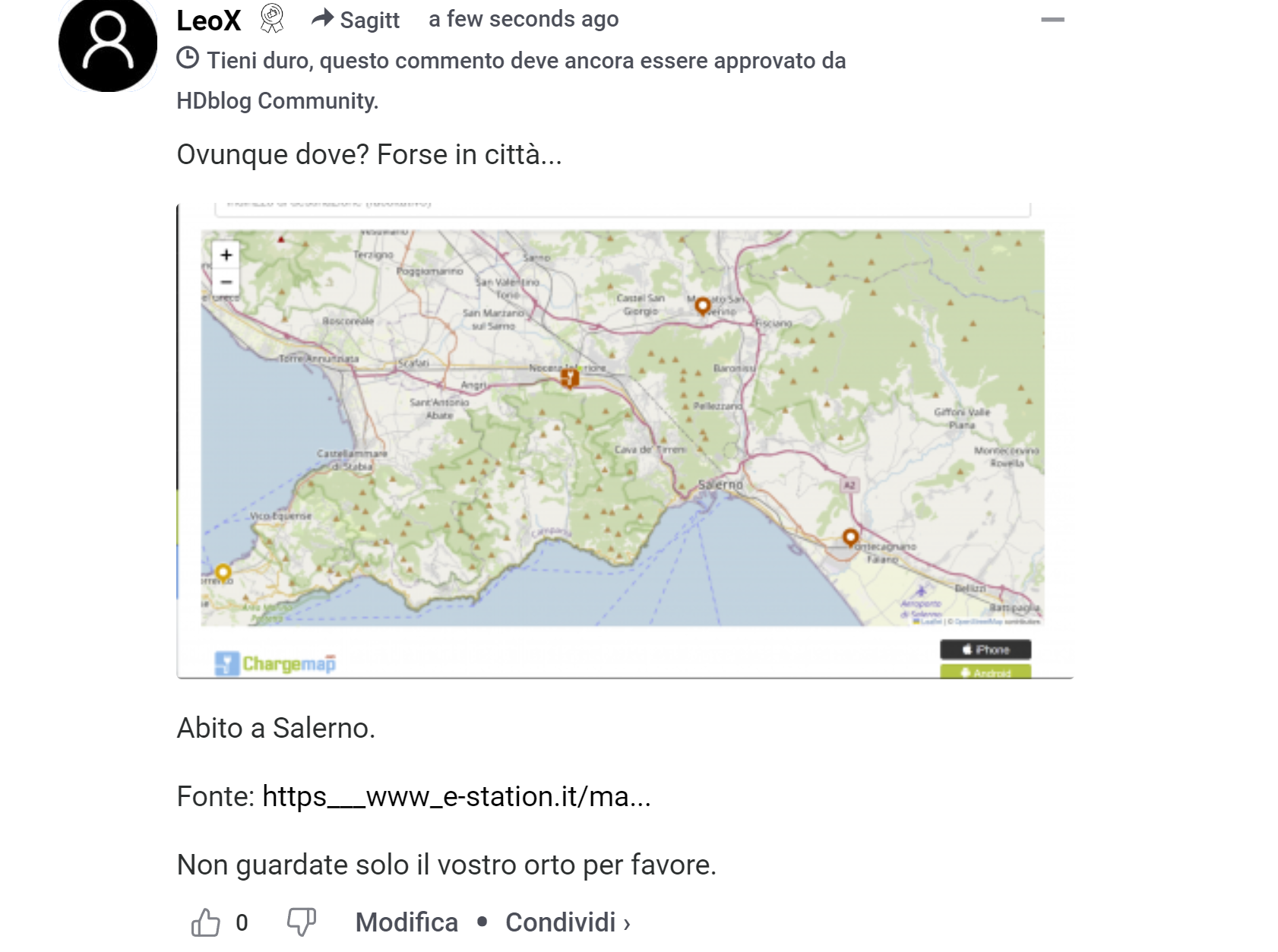The height and width of the screenshot is (952, 1278).
Task: Click the pending approval clock icon
Action: coord(188,59)
